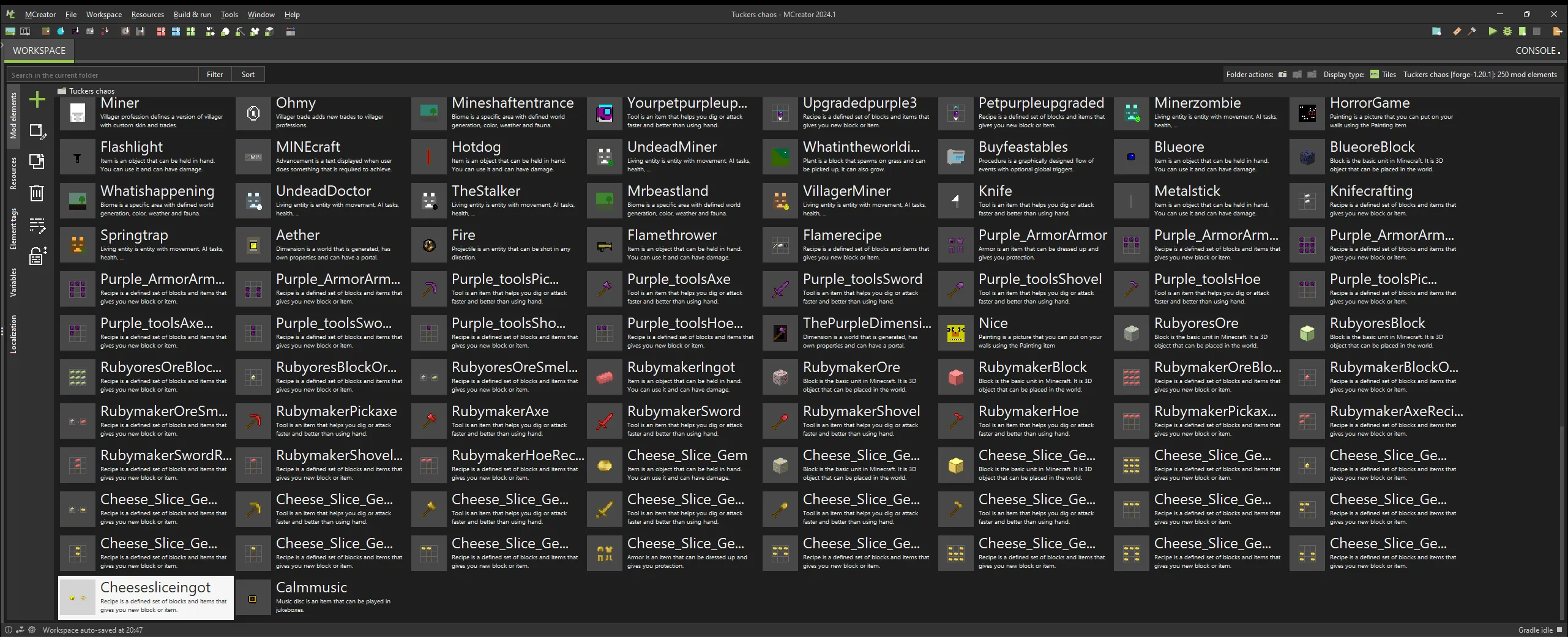Run client with the green play icon
Screen dimensions: 1568x637
point(1493,32)
